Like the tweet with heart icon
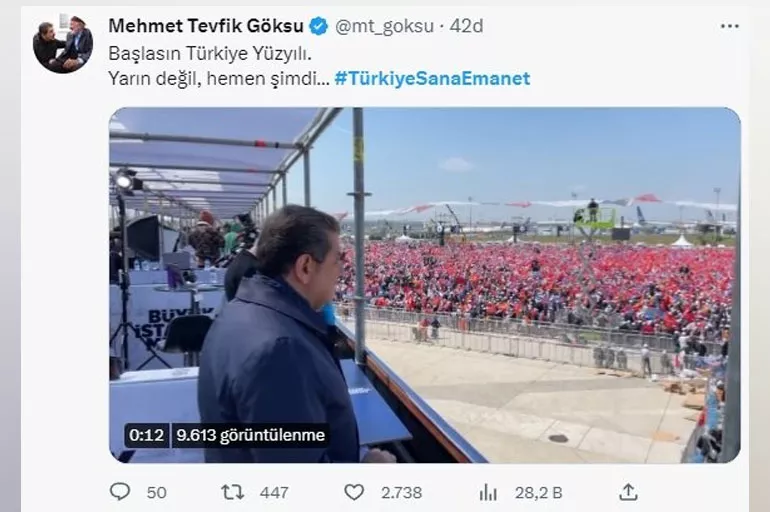This screenshot has height=512, width=770. coord(354,492)
